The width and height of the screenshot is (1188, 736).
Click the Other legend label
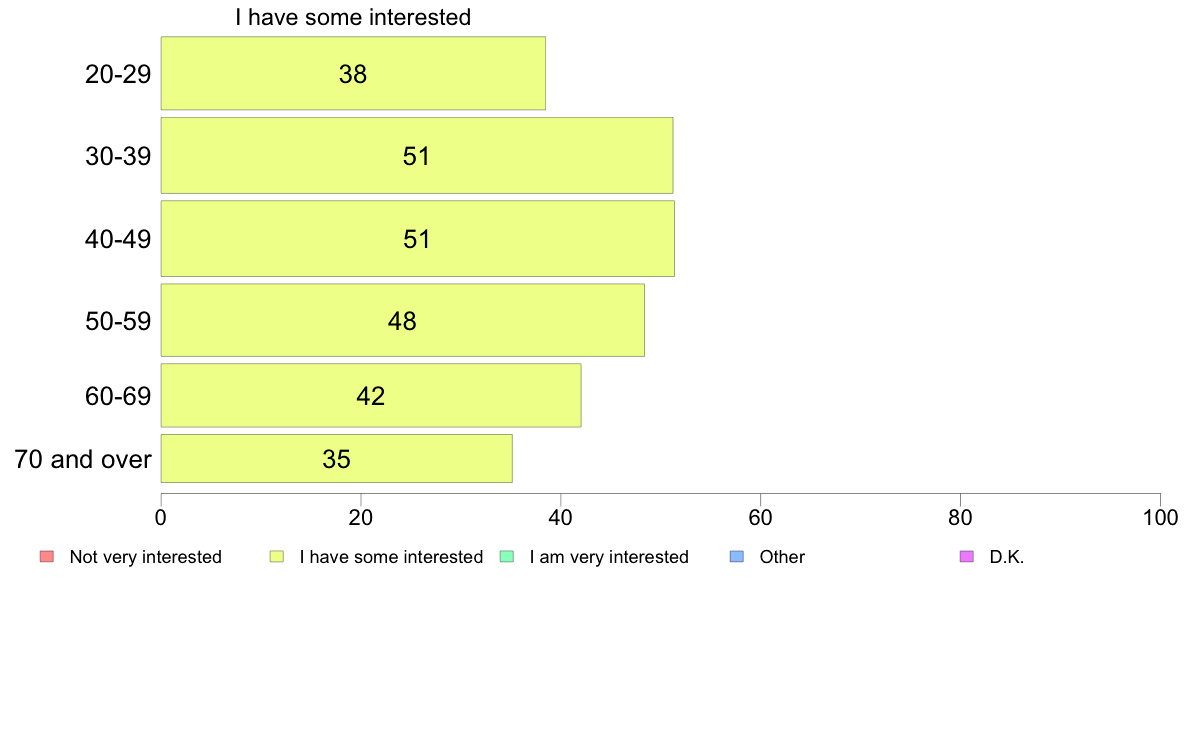coord(782,557)
